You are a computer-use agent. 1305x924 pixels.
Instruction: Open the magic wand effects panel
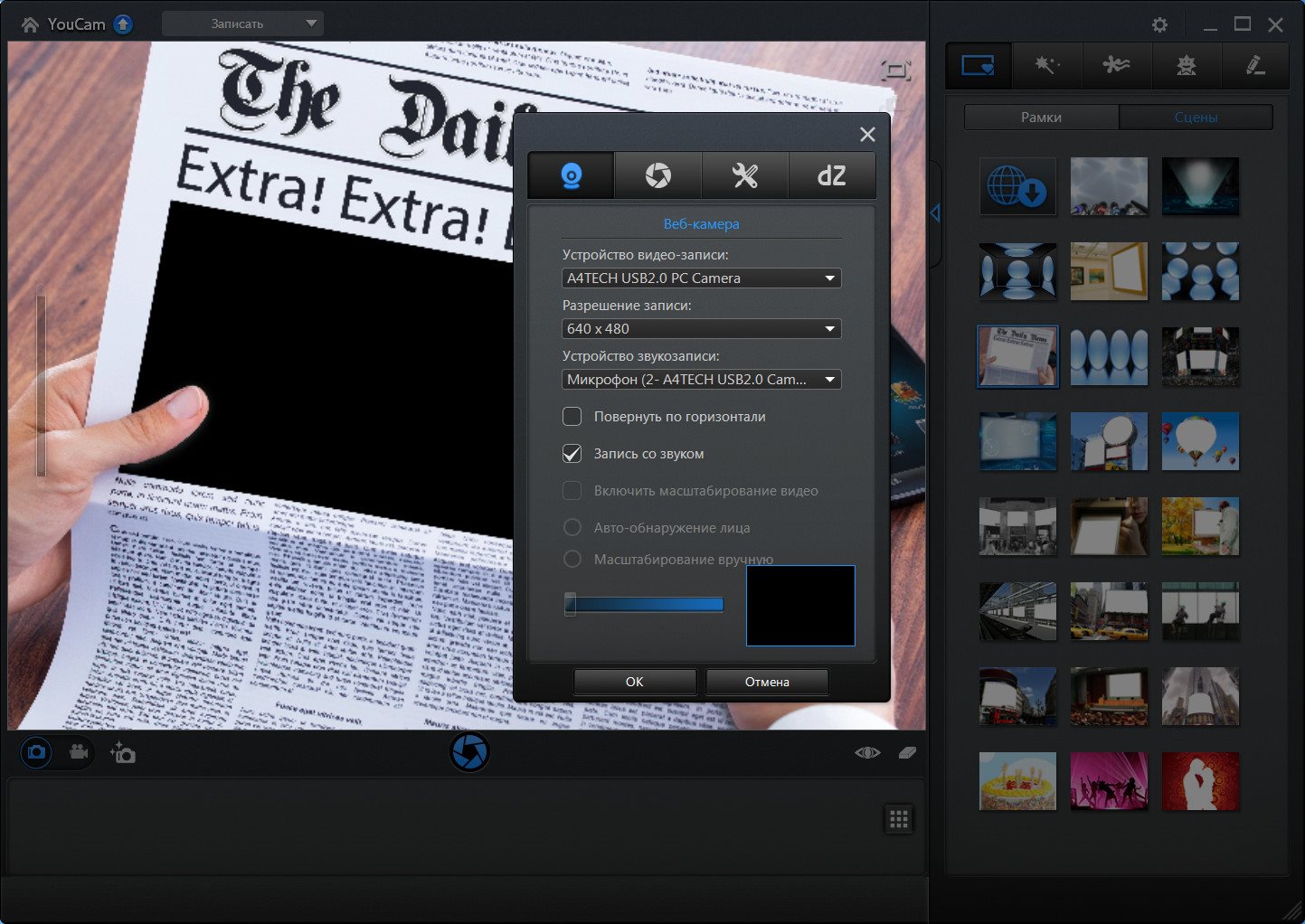click(x=1047, y=65)
